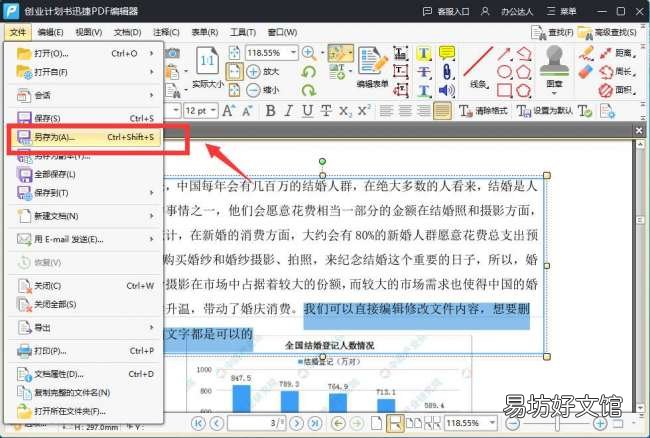The width and height of the screenshot is (650, 438).
Task: Click the bottom zoom slider track
Action: pos(557,423)
